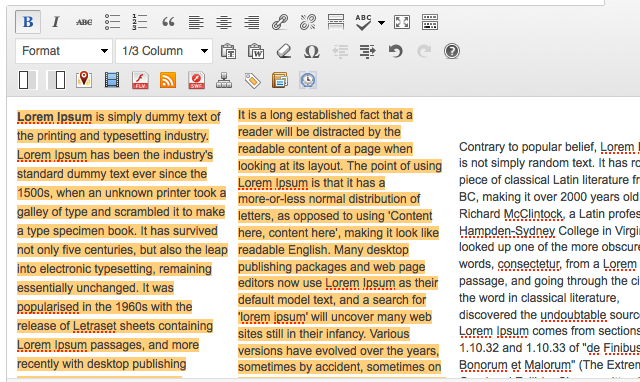Click the word "Letraset" in first column

pyautogui.click(x=94, y=326)
